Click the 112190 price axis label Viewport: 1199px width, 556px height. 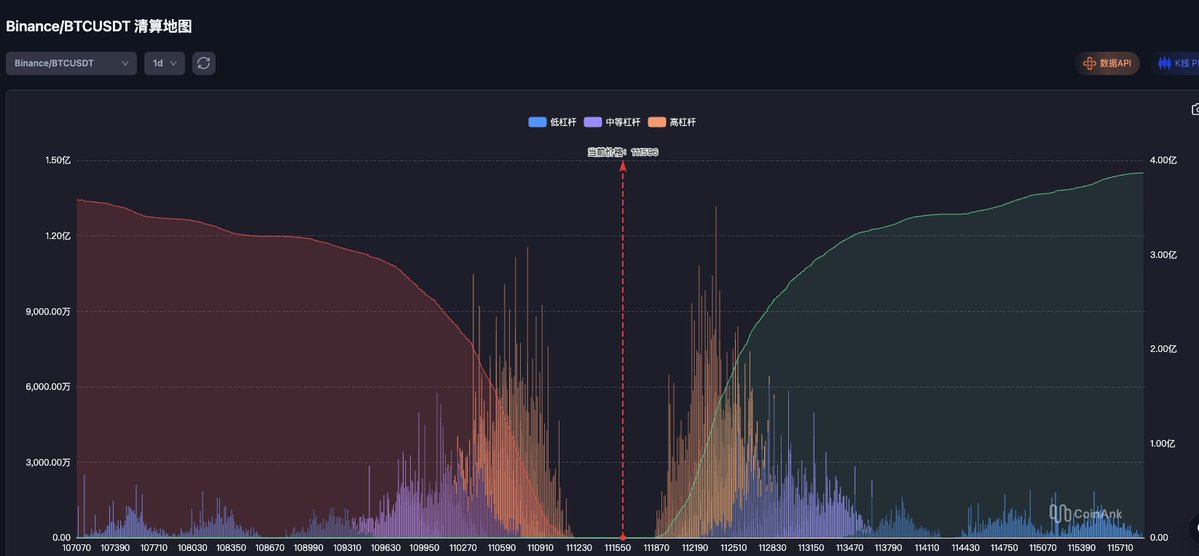[694, 548]
